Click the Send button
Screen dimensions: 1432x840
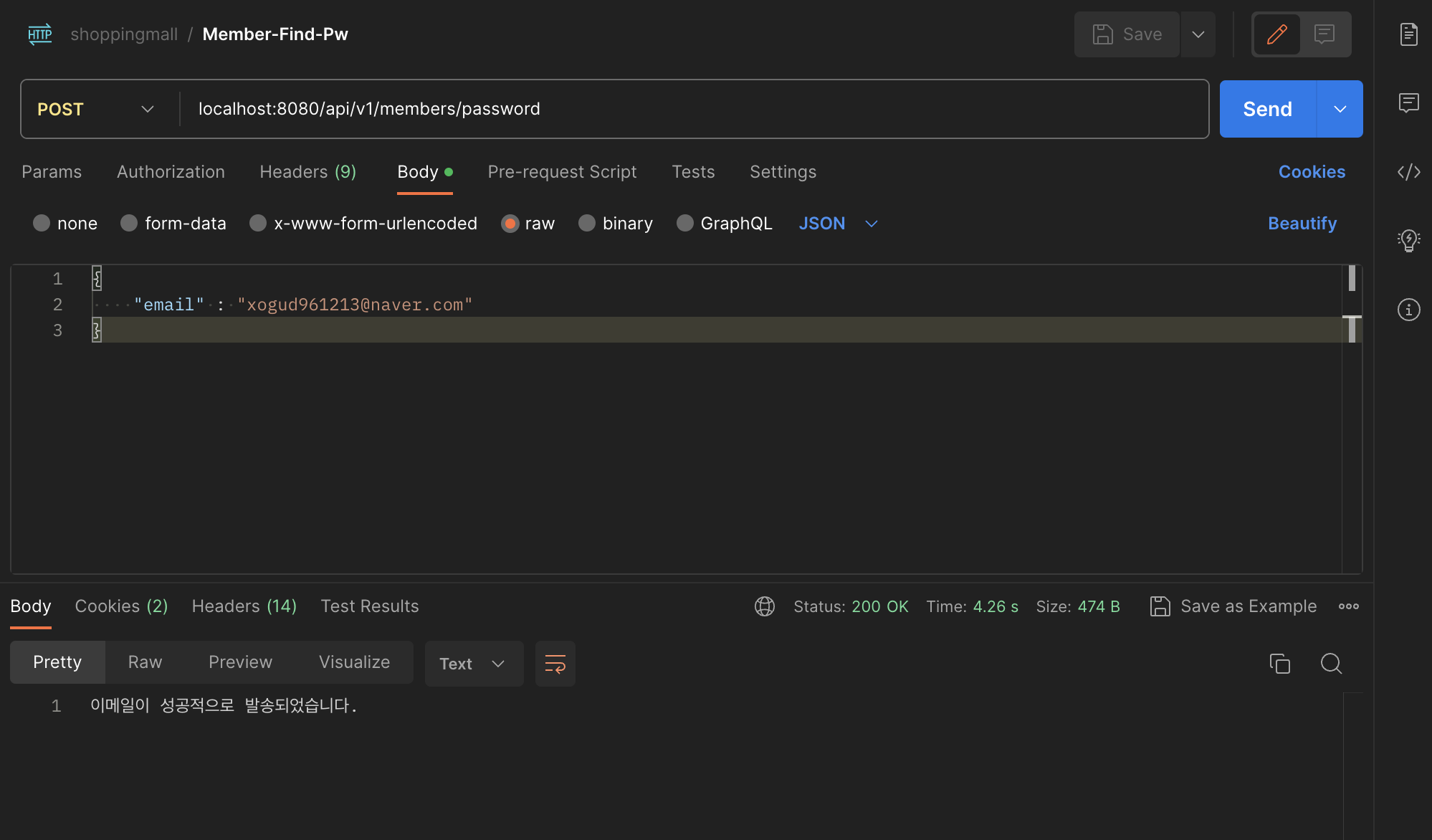point(1267,109)
